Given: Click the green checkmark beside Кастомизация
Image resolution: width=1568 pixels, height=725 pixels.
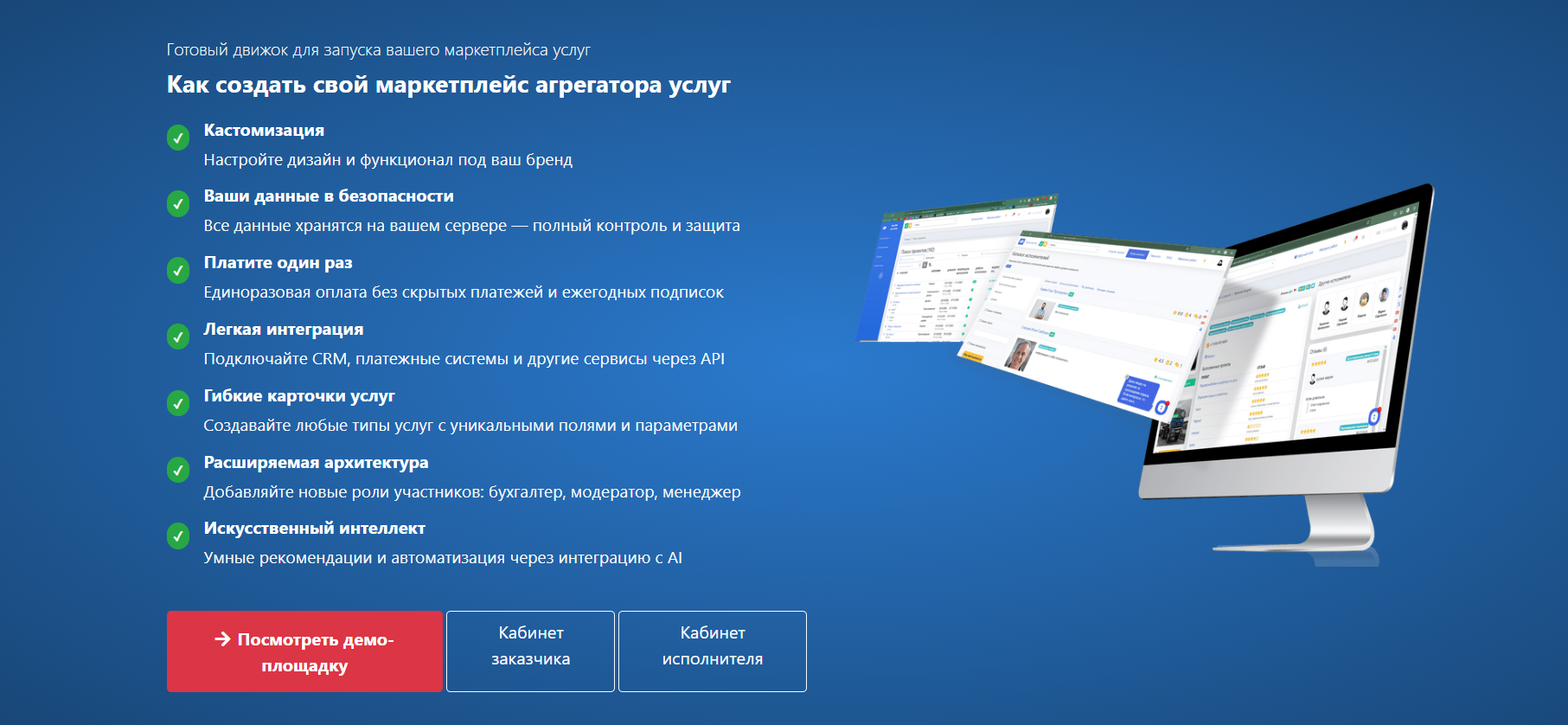Looking at the screenshot, I should click(x=178, y=138).
